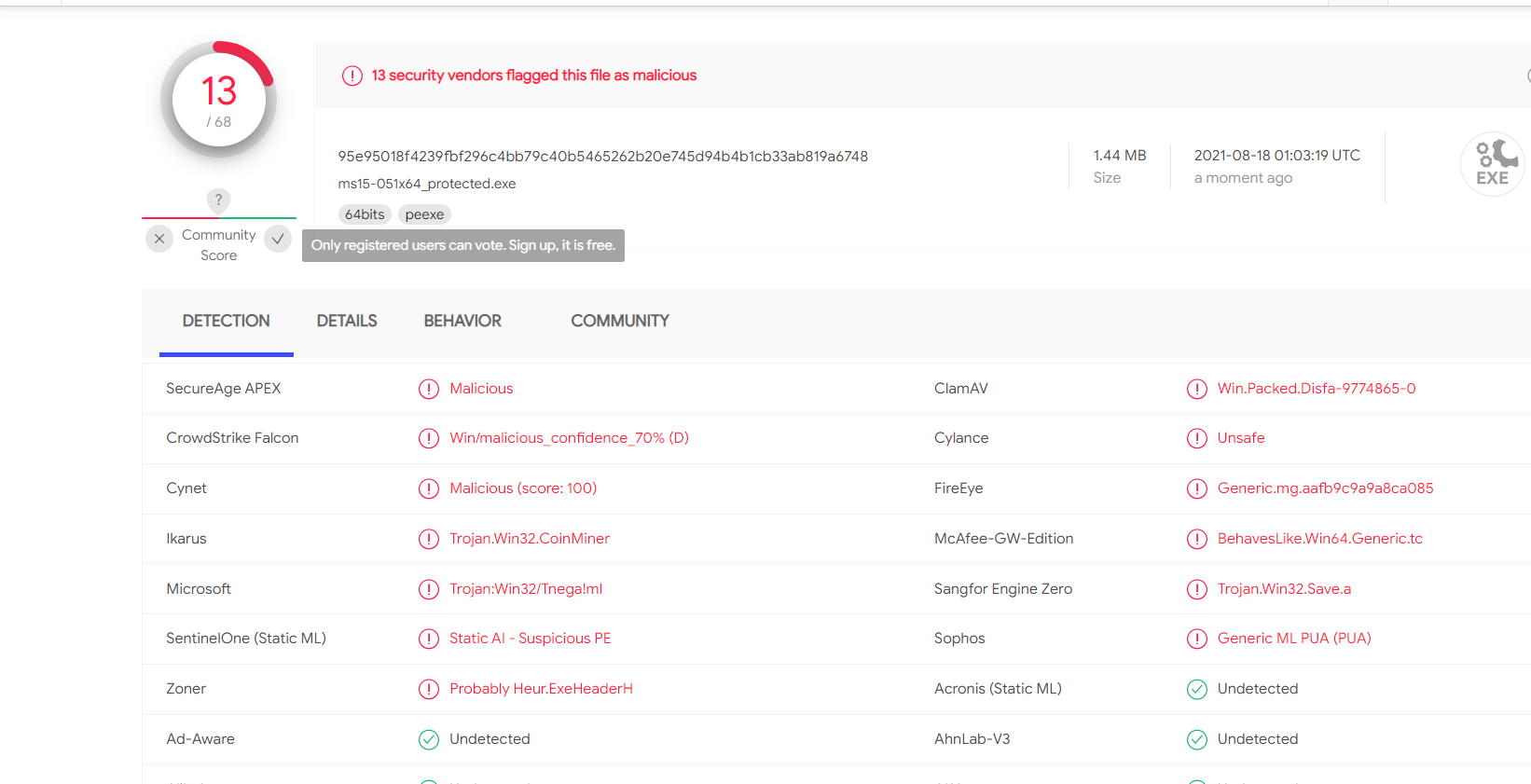The width and height of the screenshot is (1531, 784).
Task: Click SecureAge APEX vendor name
Action: pyautogui.click(x=224, y=389)
